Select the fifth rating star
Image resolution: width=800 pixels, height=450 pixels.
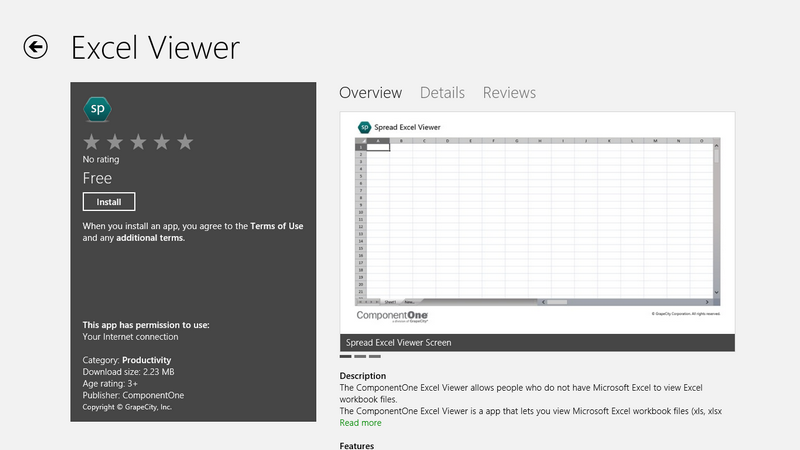pos(184,142)
